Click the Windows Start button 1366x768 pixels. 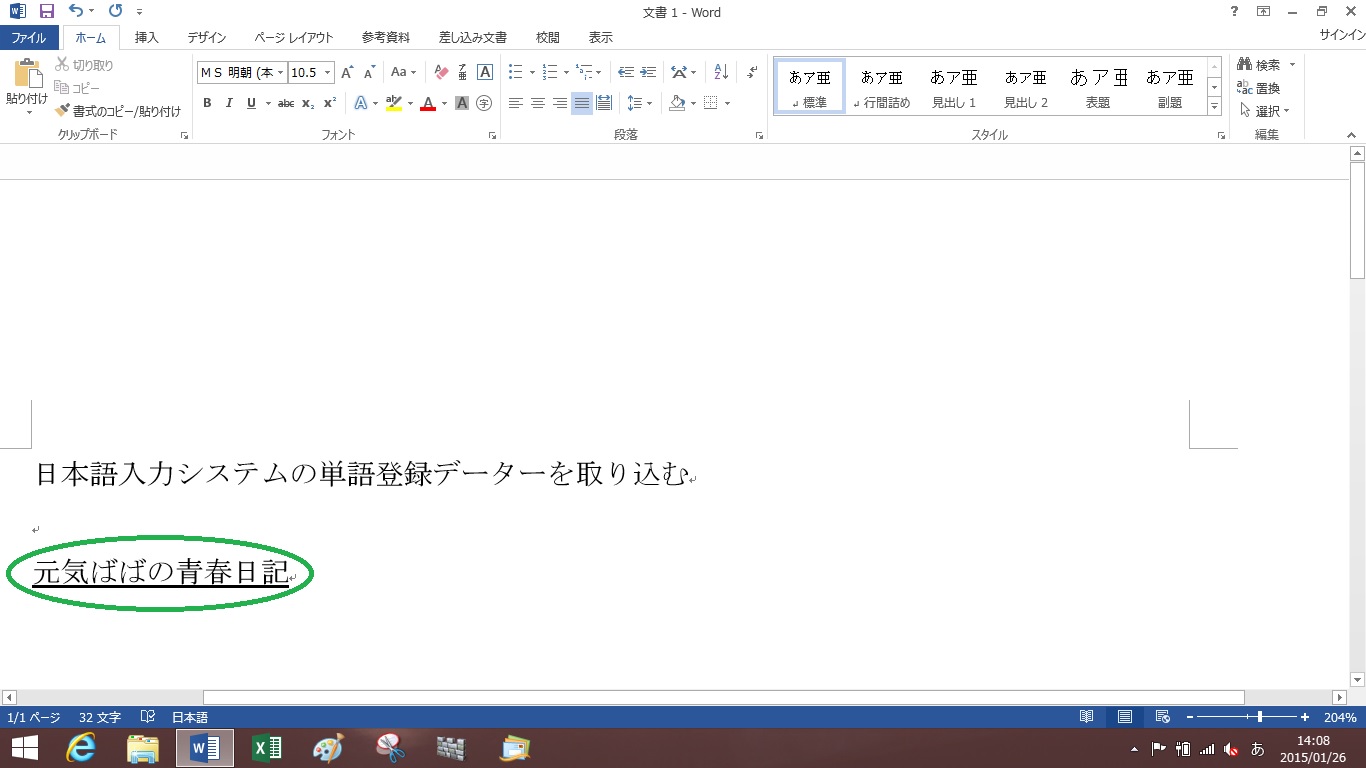[24, 748]
